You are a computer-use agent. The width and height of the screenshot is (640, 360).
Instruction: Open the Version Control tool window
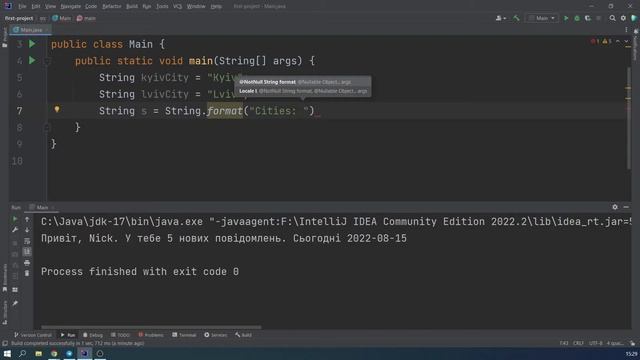(x=33, y=335)
